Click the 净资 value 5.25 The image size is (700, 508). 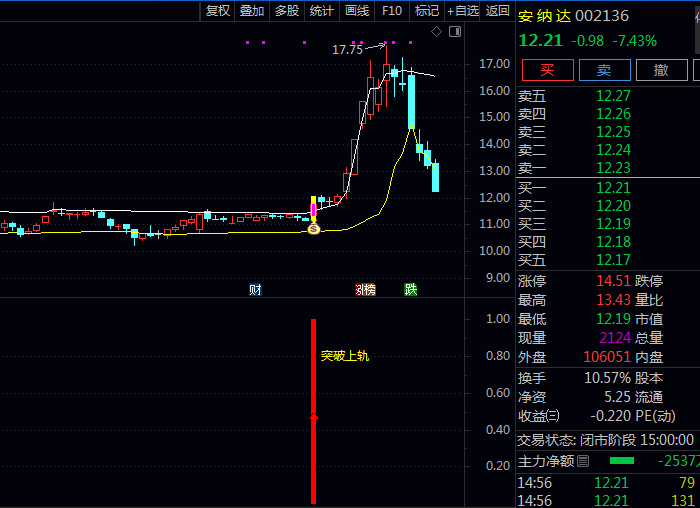pyautogui.click(x=617, y=397)
